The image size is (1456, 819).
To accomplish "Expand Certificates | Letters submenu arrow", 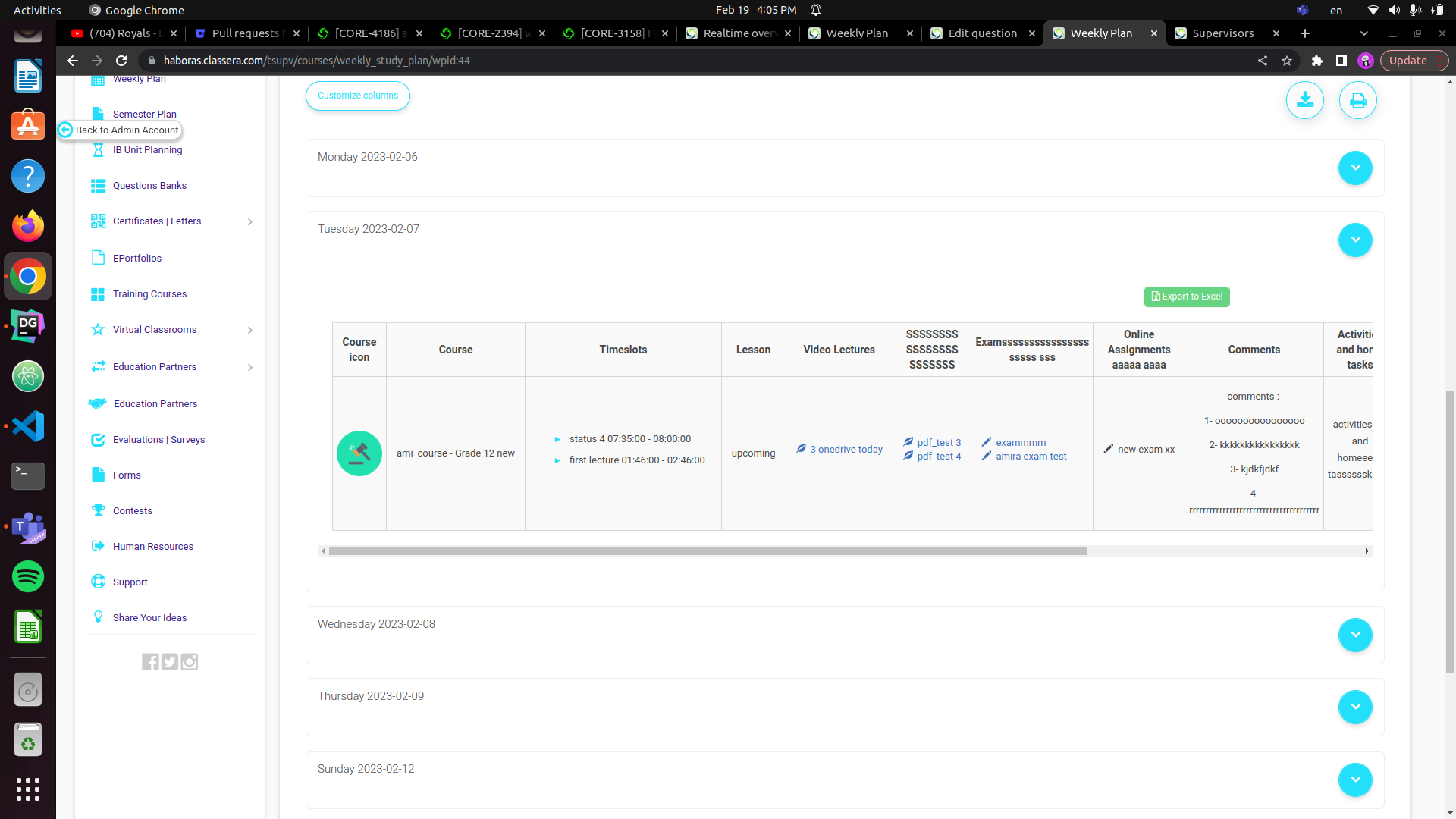I will [250, 221].
